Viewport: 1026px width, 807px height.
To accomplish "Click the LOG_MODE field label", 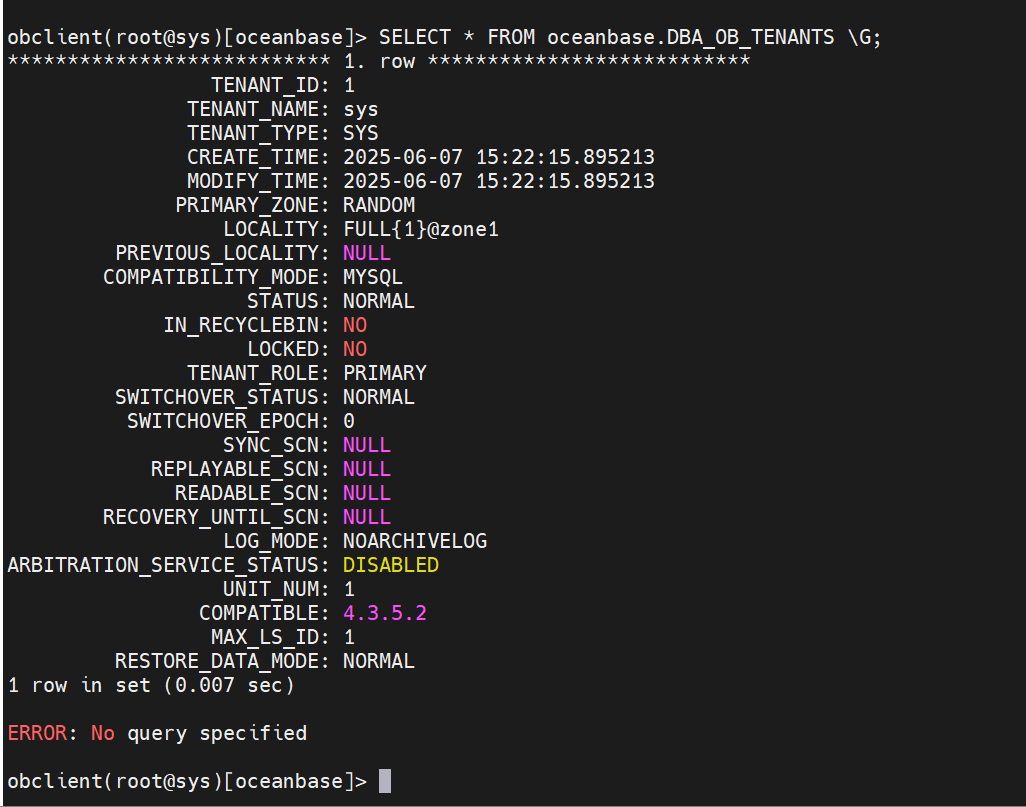I will point(276,541).
